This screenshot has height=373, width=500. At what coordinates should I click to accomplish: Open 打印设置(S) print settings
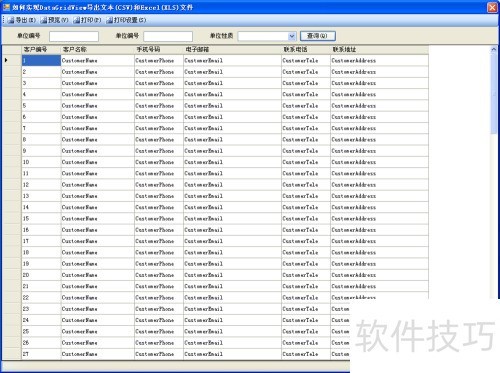(126, 20)
